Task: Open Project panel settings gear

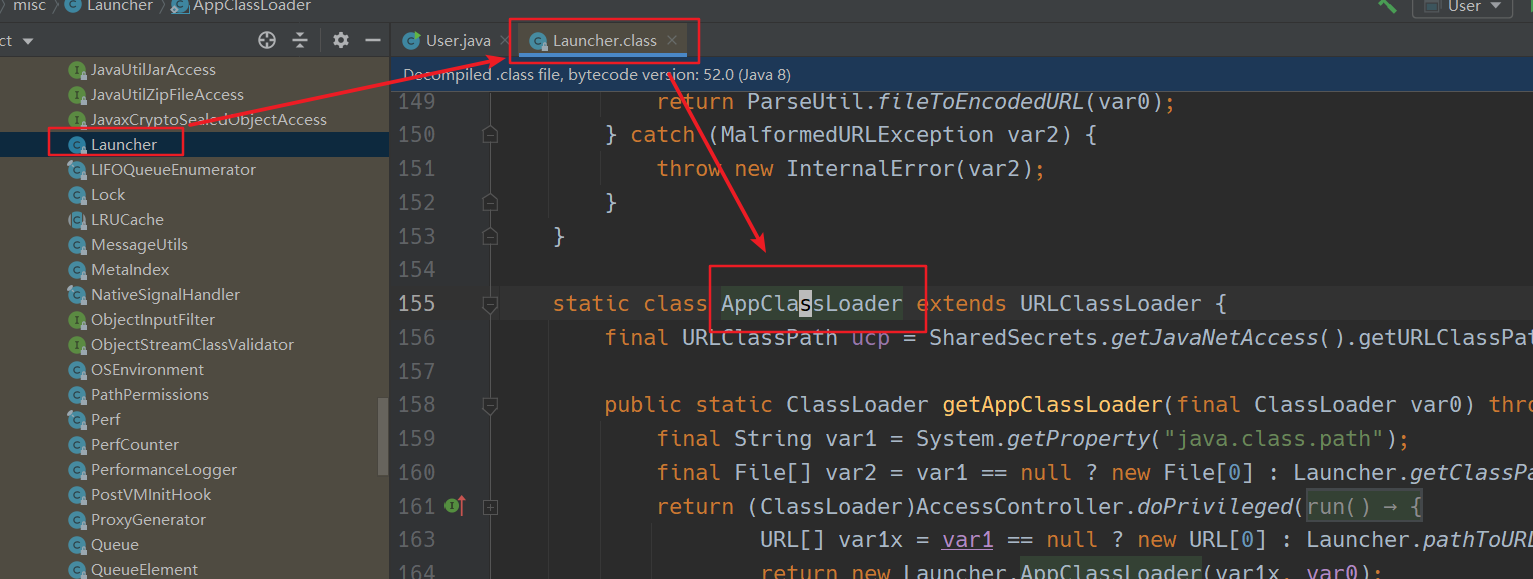Action: coord(341,40)
